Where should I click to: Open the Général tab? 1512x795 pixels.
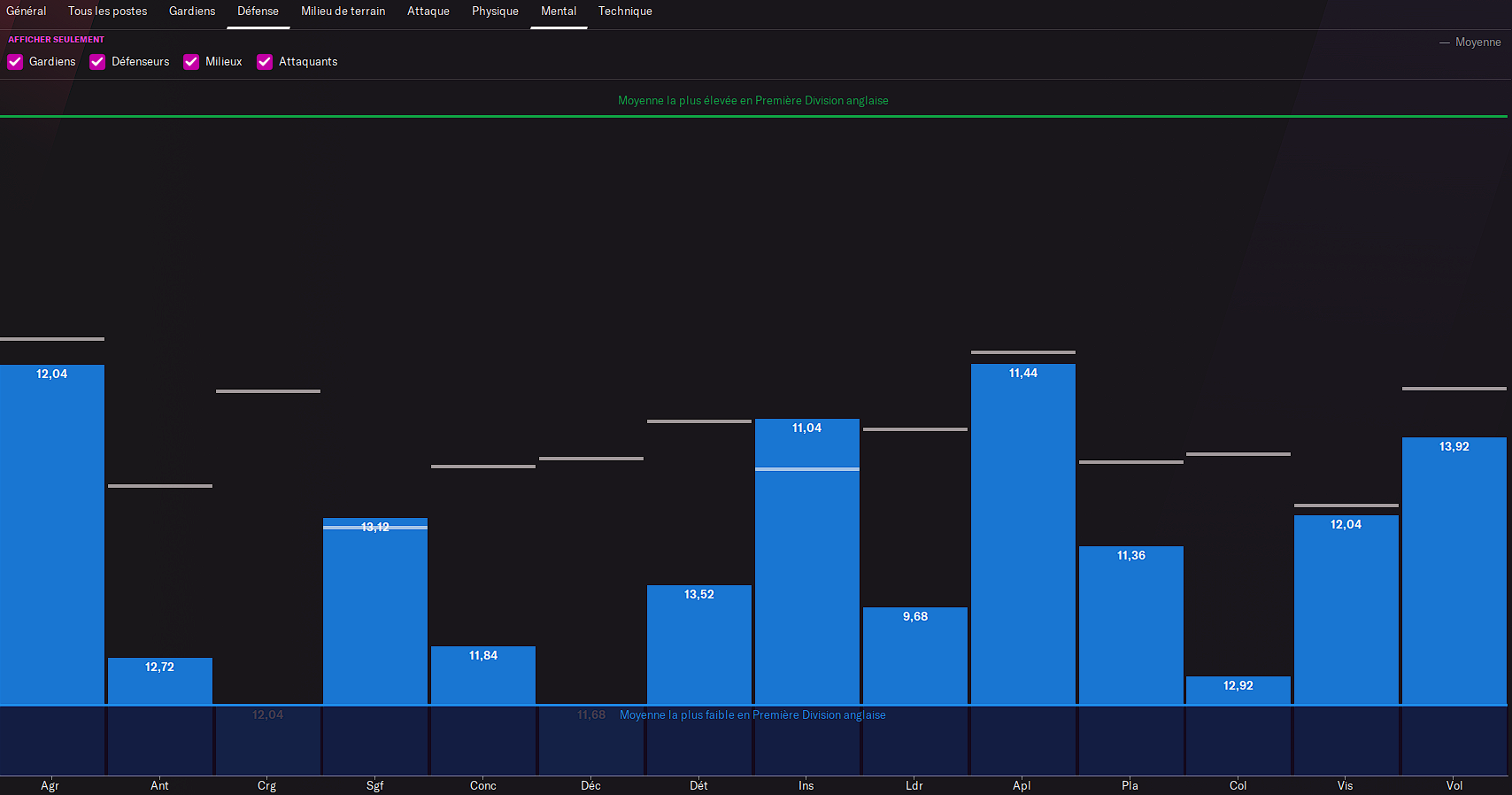pyautogui.click(x=27, y=12)
